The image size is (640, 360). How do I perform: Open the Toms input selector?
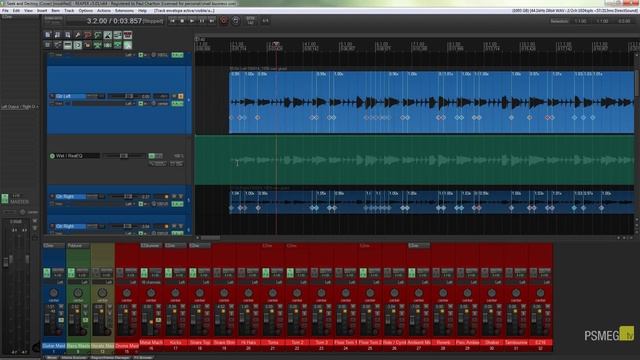point(273,282)
